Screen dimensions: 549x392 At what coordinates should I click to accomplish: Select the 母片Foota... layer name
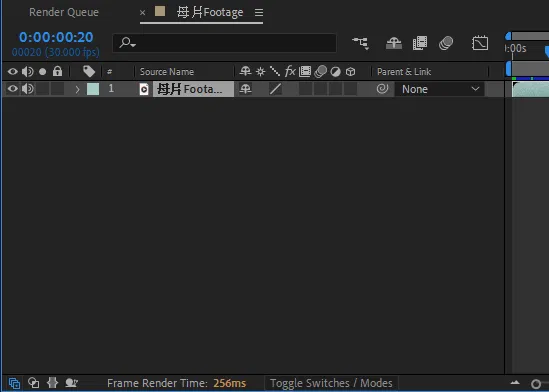193,89
